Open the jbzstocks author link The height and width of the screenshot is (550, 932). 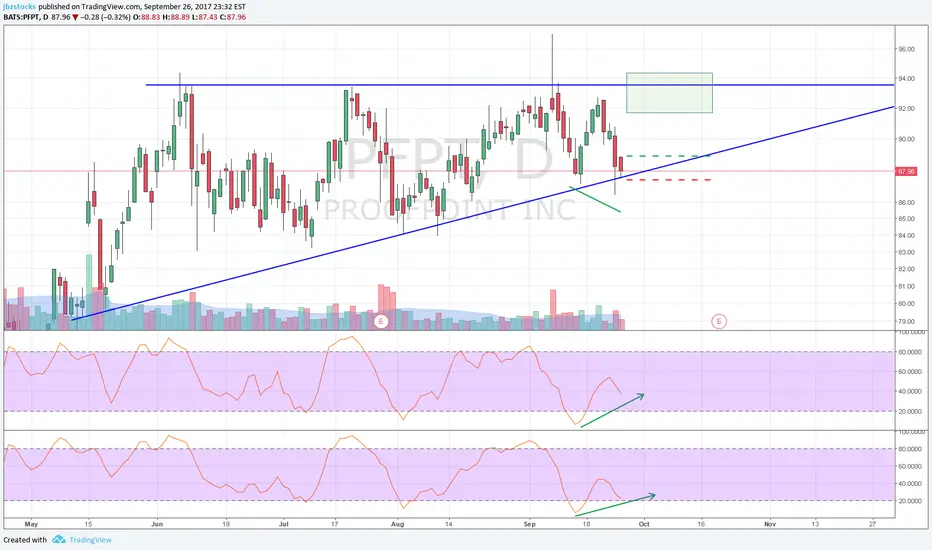[19, 7]
